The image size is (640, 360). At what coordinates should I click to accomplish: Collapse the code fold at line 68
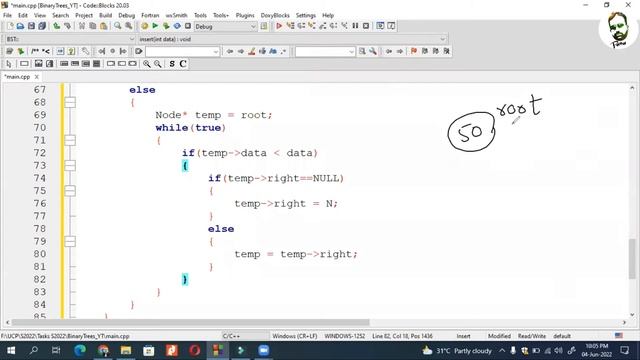(70, 102)
